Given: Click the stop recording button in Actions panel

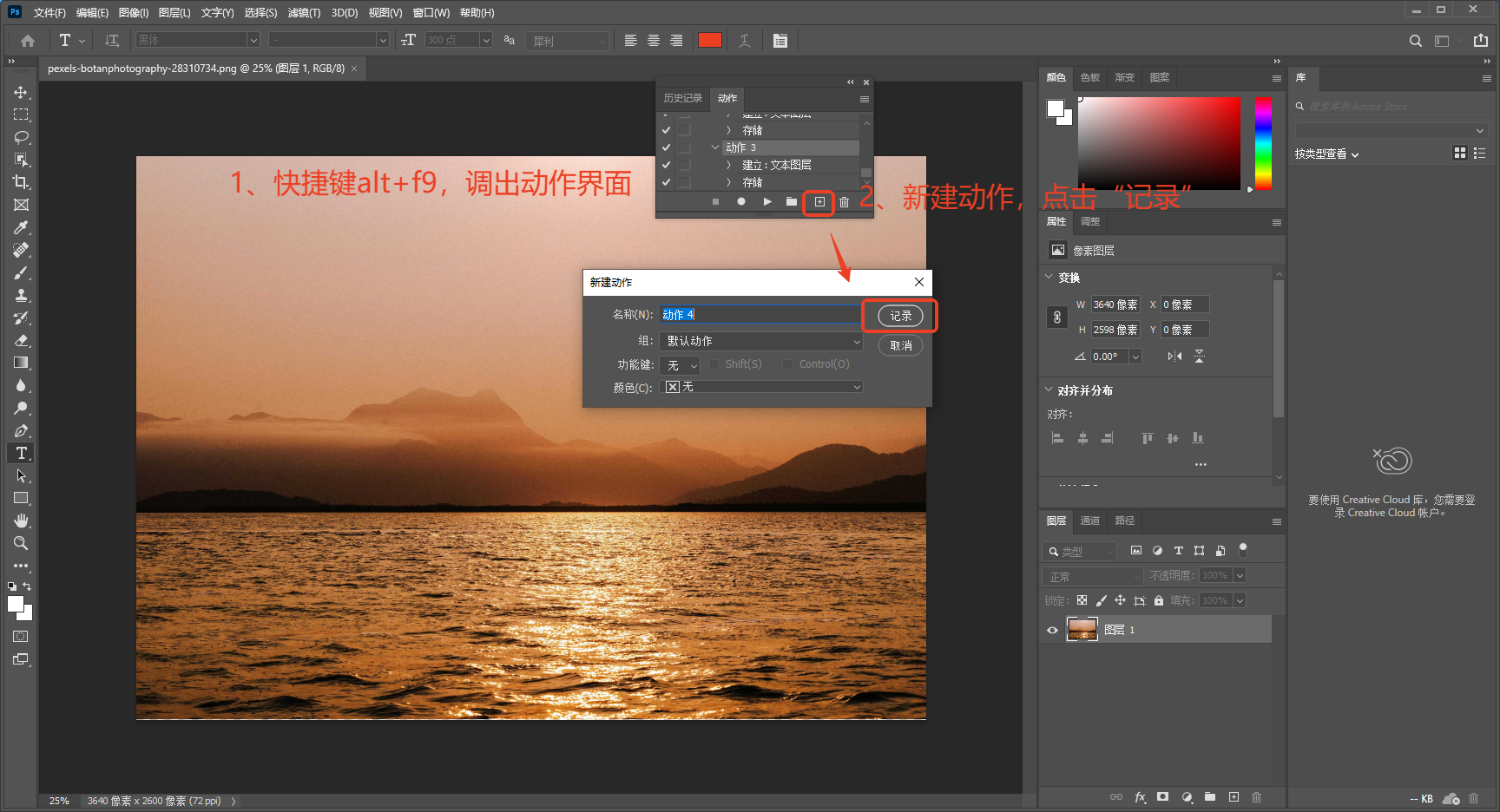Looking at the screenshot, I should coord(715,201).
